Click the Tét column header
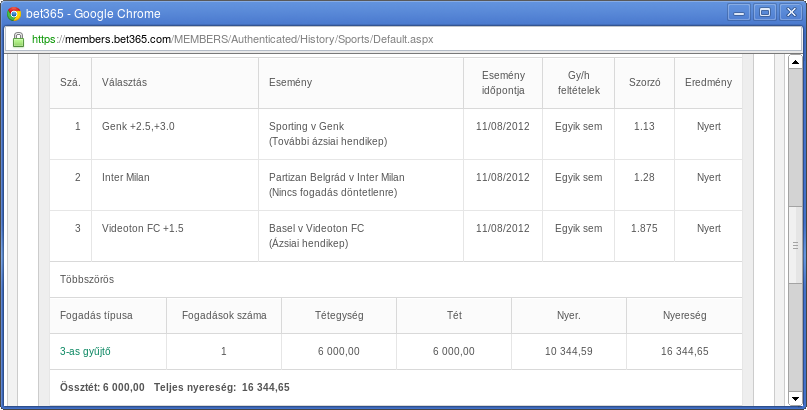807x410 pixels. pyautogui.click(x=454, y=315)
